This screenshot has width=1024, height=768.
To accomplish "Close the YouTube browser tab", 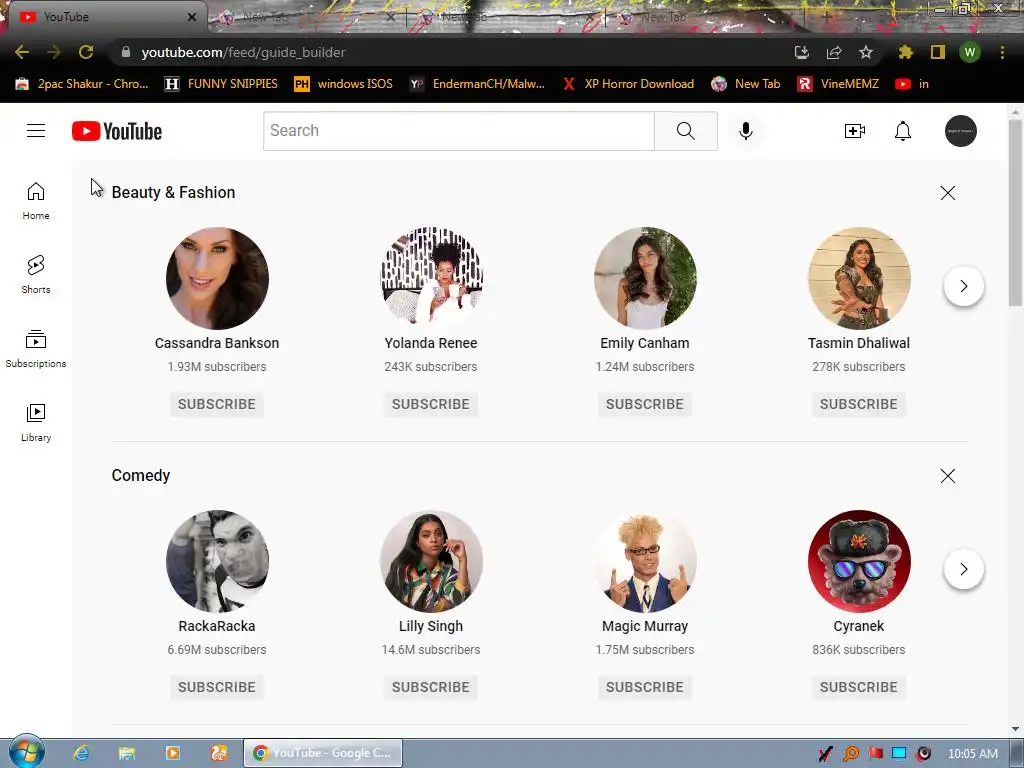I will point(192,17).
